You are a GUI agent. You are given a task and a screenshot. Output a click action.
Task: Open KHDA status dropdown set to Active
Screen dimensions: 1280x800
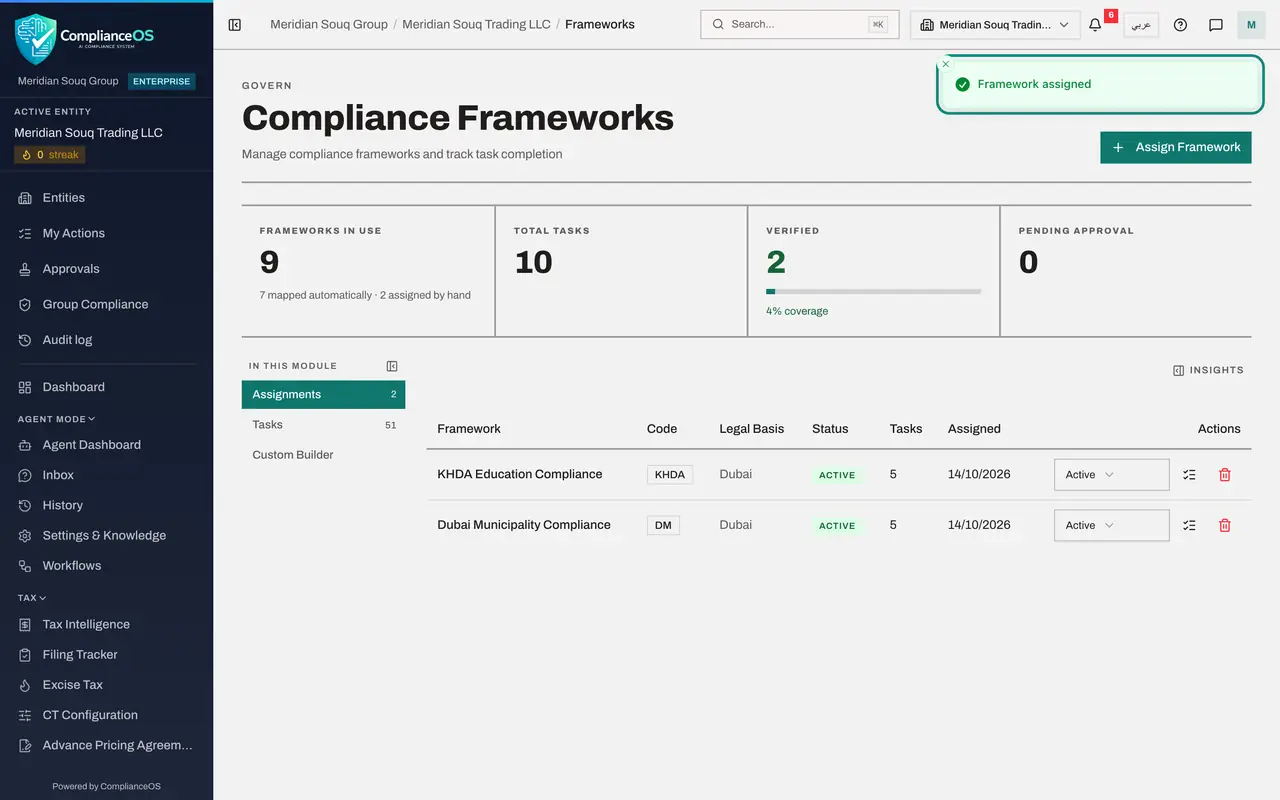click(x=1112, y=475)
